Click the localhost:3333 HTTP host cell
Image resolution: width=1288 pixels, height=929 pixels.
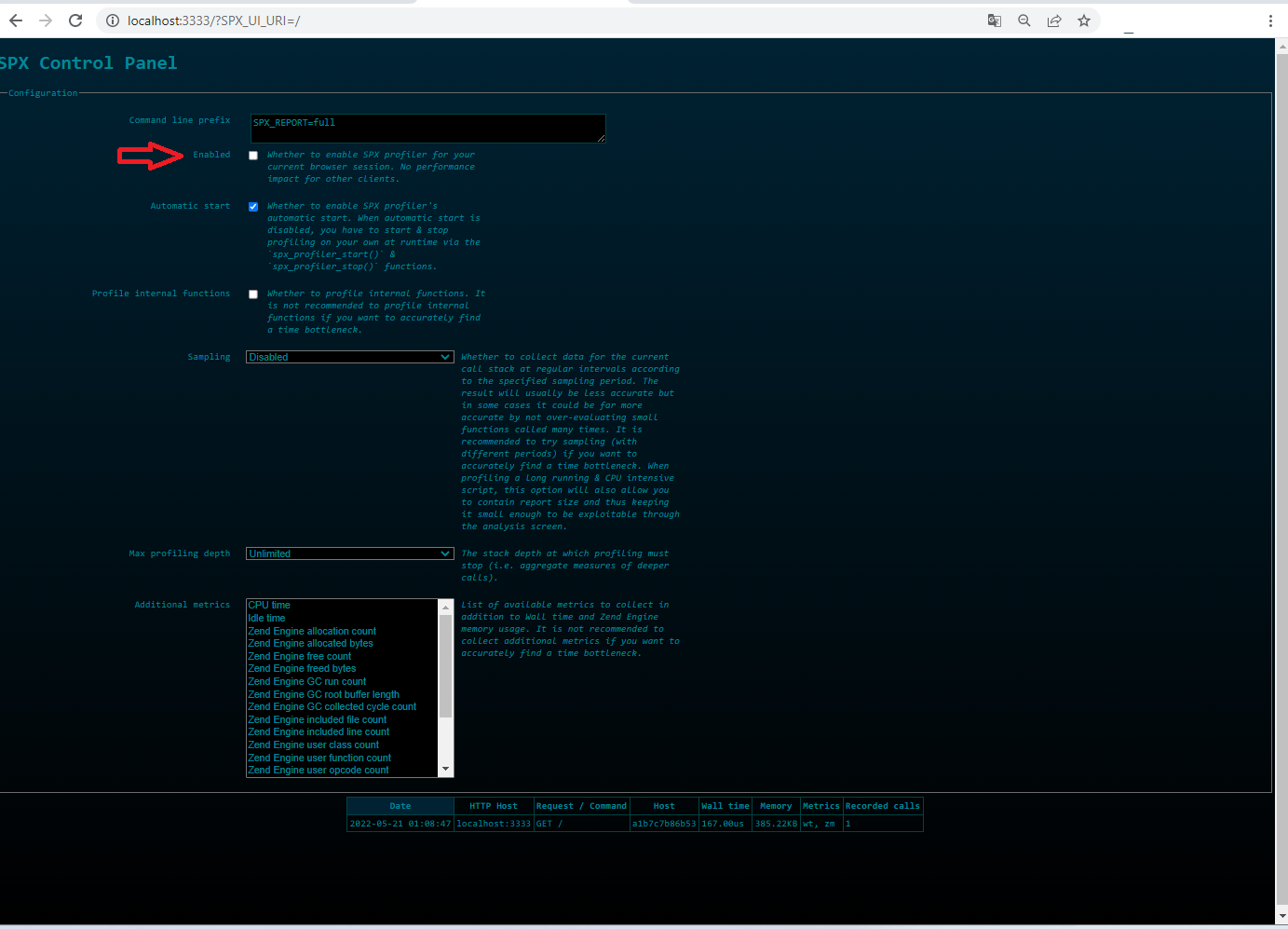coord(494,824)
